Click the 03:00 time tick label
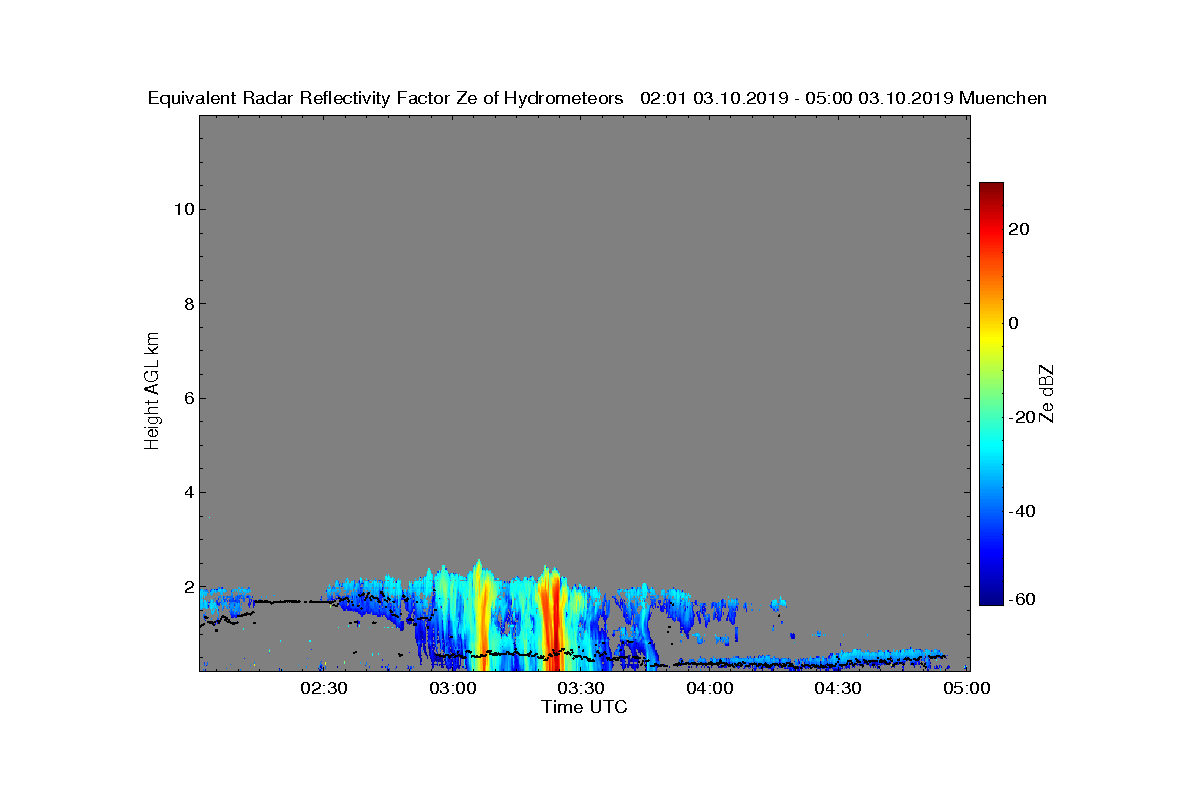The image size is (1200, 800). 452,688
